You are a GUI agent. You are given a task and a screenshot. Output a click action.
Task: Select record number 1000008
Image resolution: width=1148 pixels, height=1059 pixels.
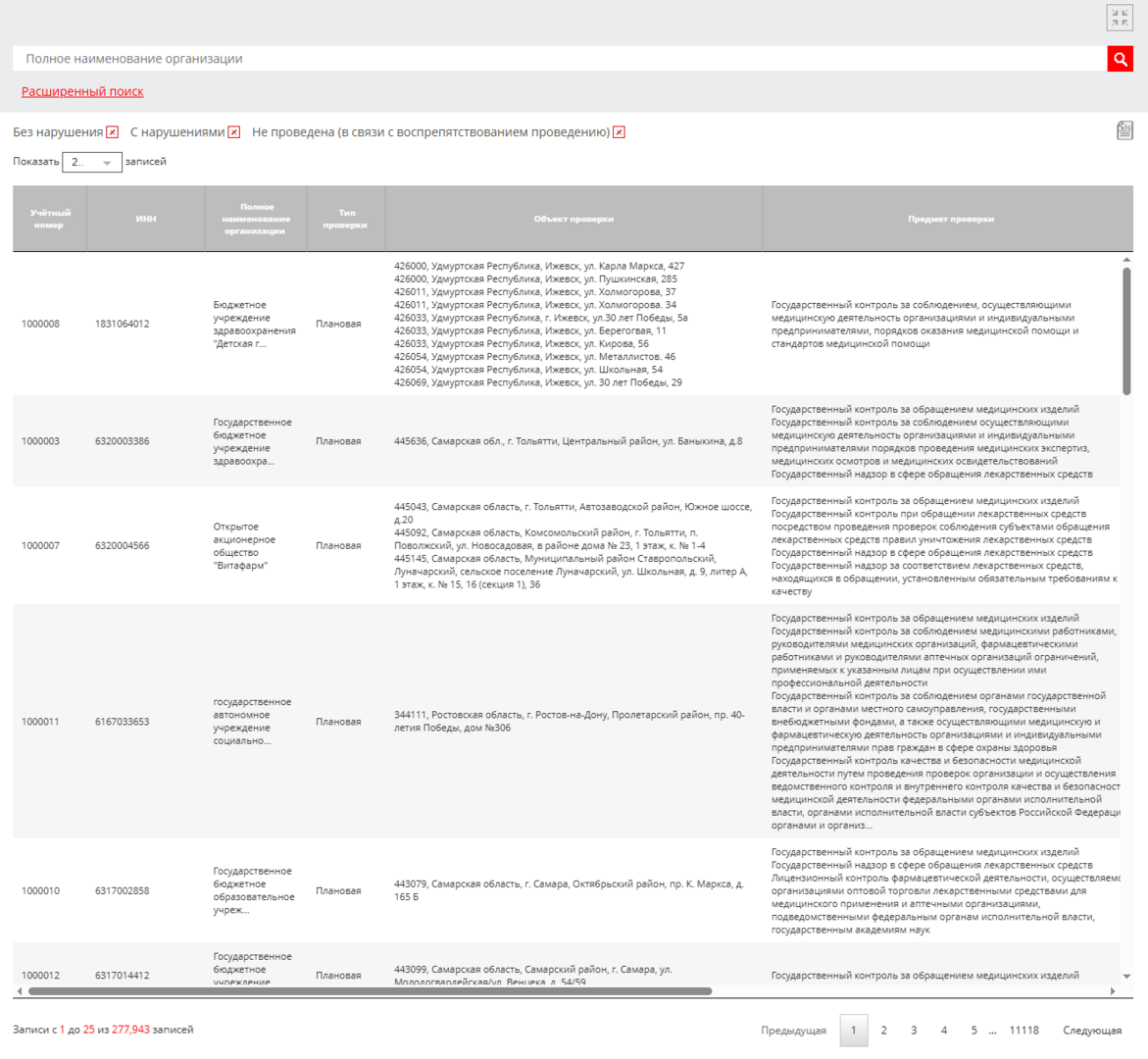click(x=40, y=324)
